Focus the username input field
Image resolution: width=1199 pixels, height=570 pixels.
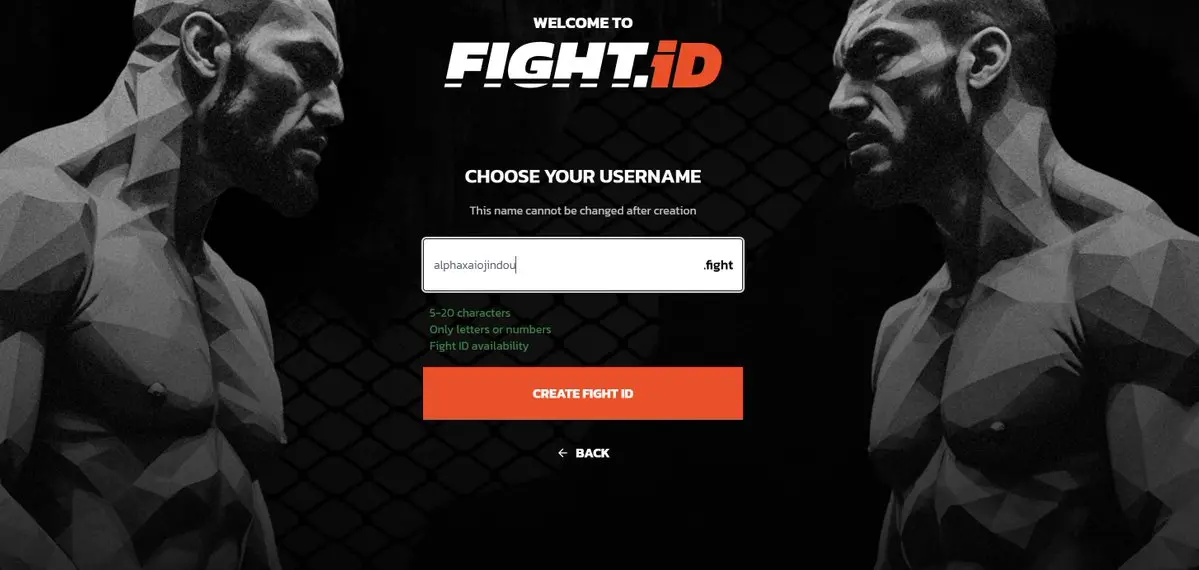click(583, 265)
